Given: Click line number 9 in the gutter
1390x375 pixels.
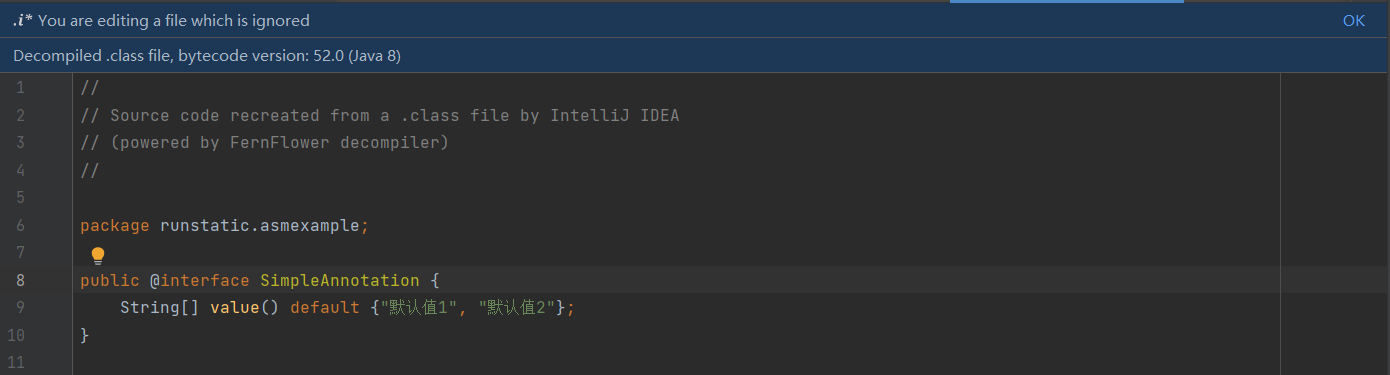Looking at the screenshot, I should click(21, 308).
